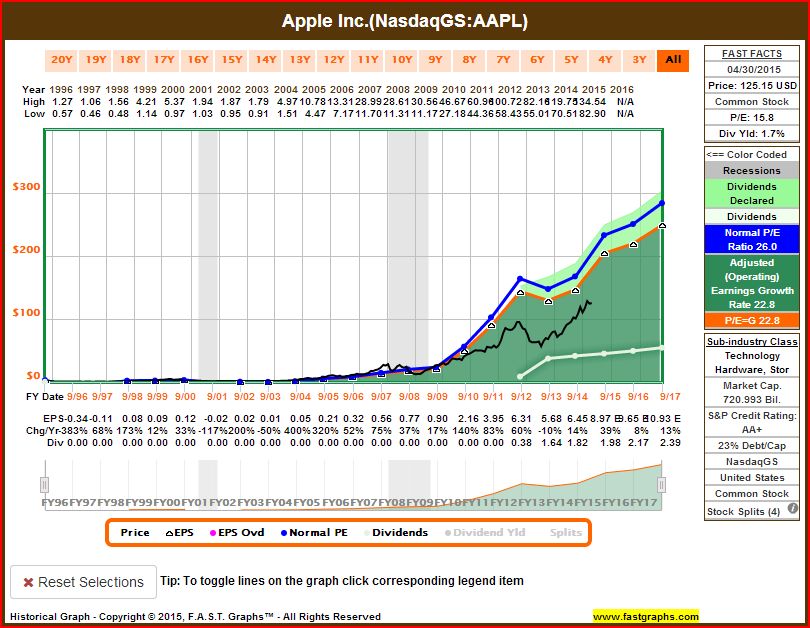The width and height of the screenshot is (810, 628).
Task: Grab the left range slider handle
Action: (44, 485)
